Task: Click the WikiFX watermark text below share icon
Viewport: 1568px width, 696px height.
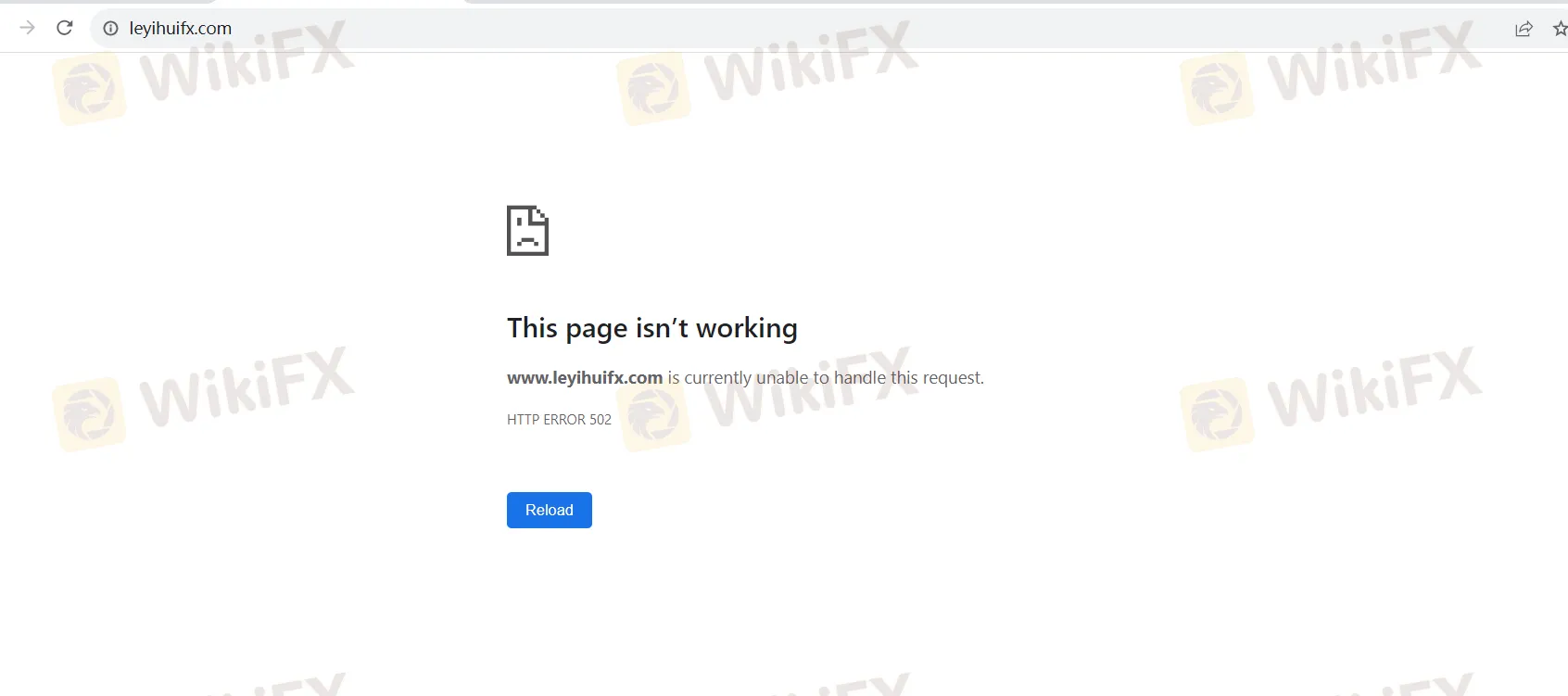Action: point(1375,61)
